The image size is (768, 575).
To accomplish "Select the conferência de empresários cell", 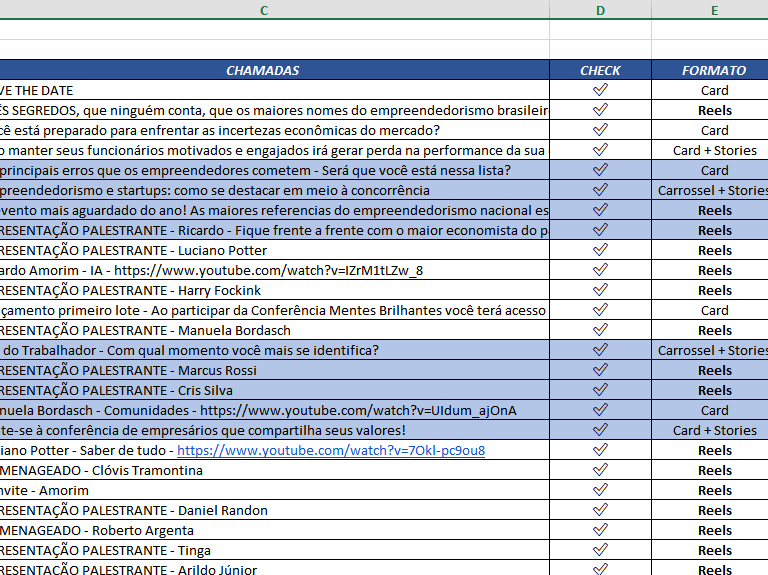I will (274, 430).
